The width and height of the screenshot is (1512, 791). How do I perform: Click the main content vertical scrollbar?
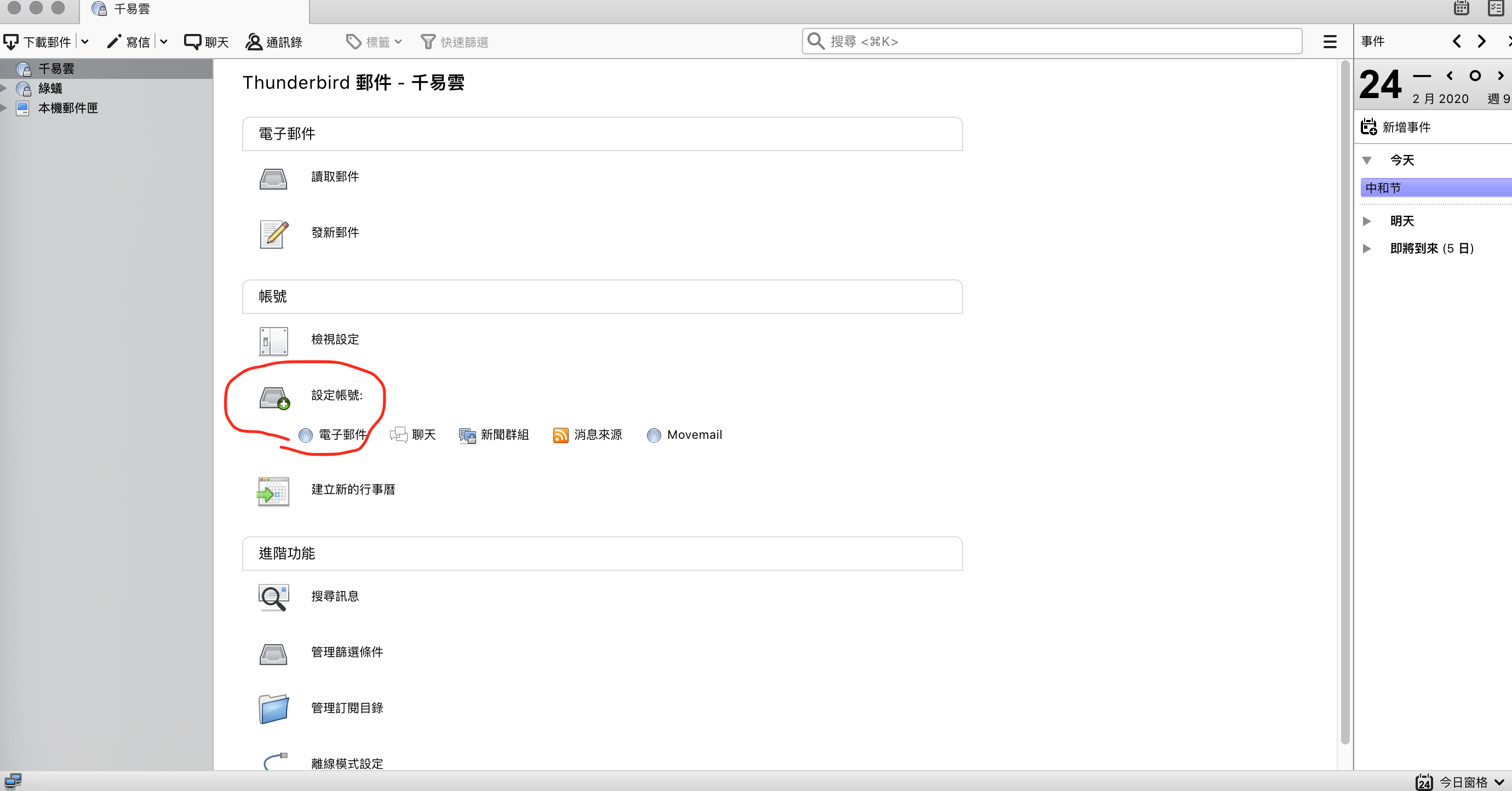click(1345, 402)
